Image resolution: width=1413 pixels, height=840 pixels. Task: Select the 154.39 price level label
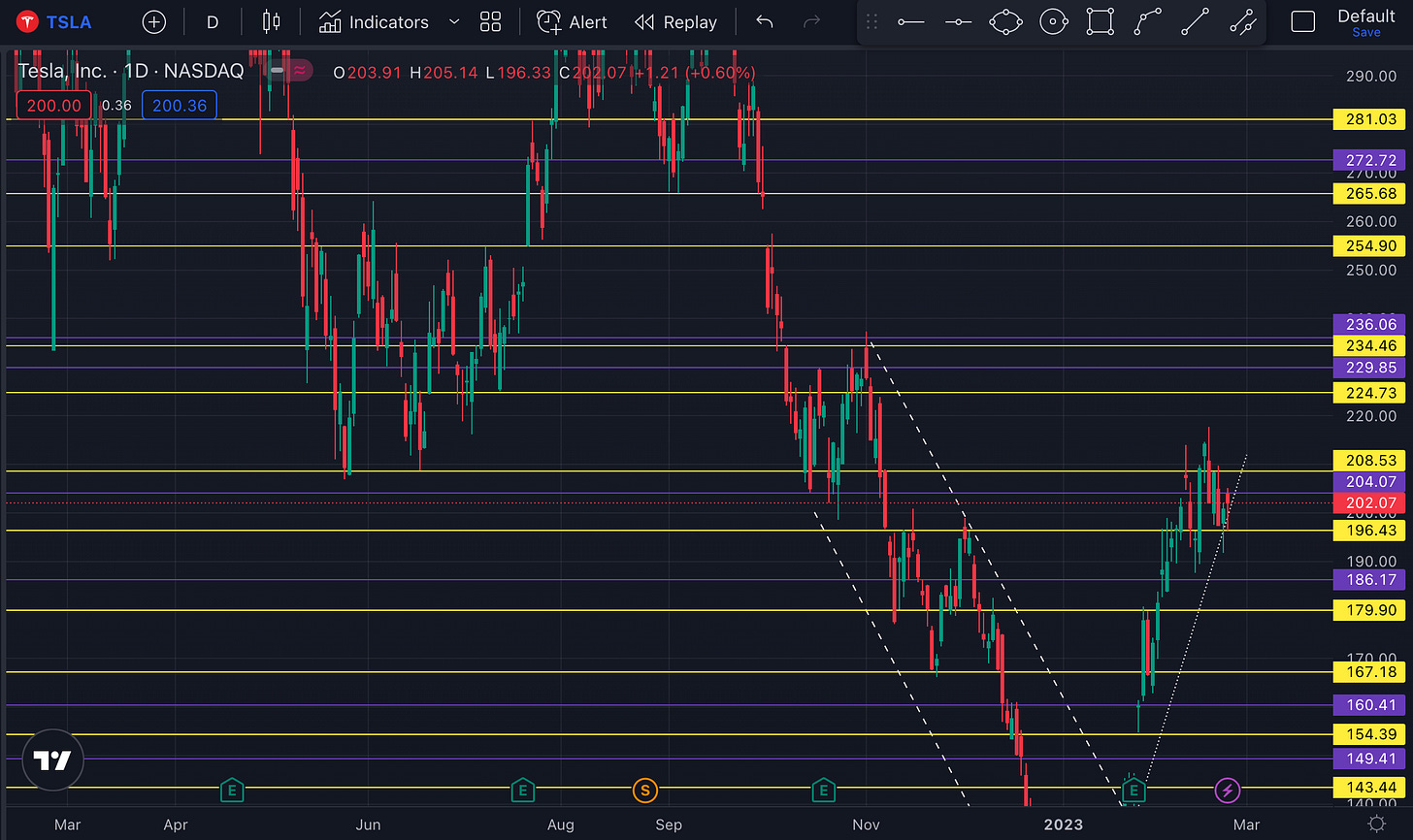[1371, 733]
